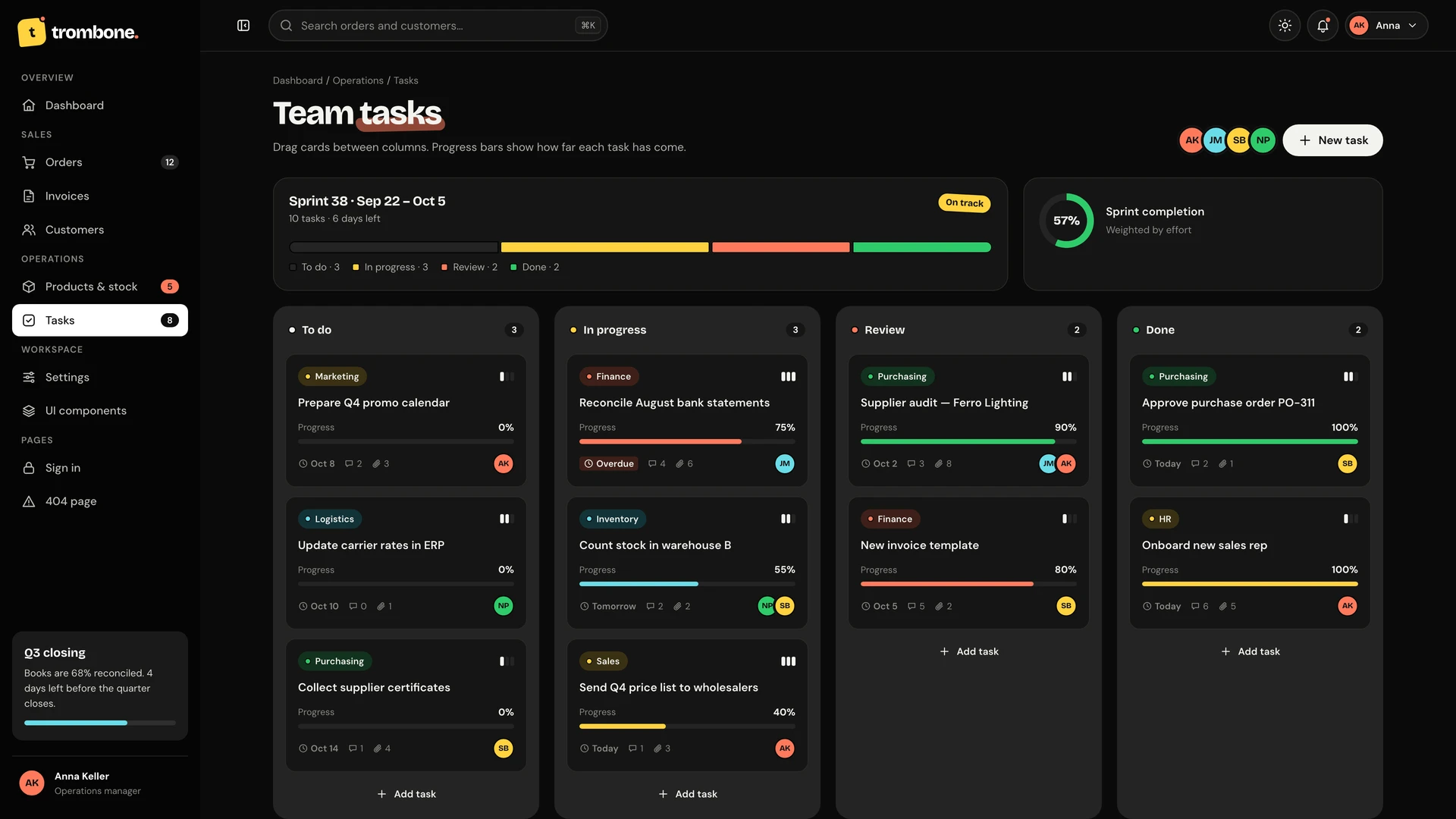
Task: Open the notifications bell
Action: (1323, 26)
